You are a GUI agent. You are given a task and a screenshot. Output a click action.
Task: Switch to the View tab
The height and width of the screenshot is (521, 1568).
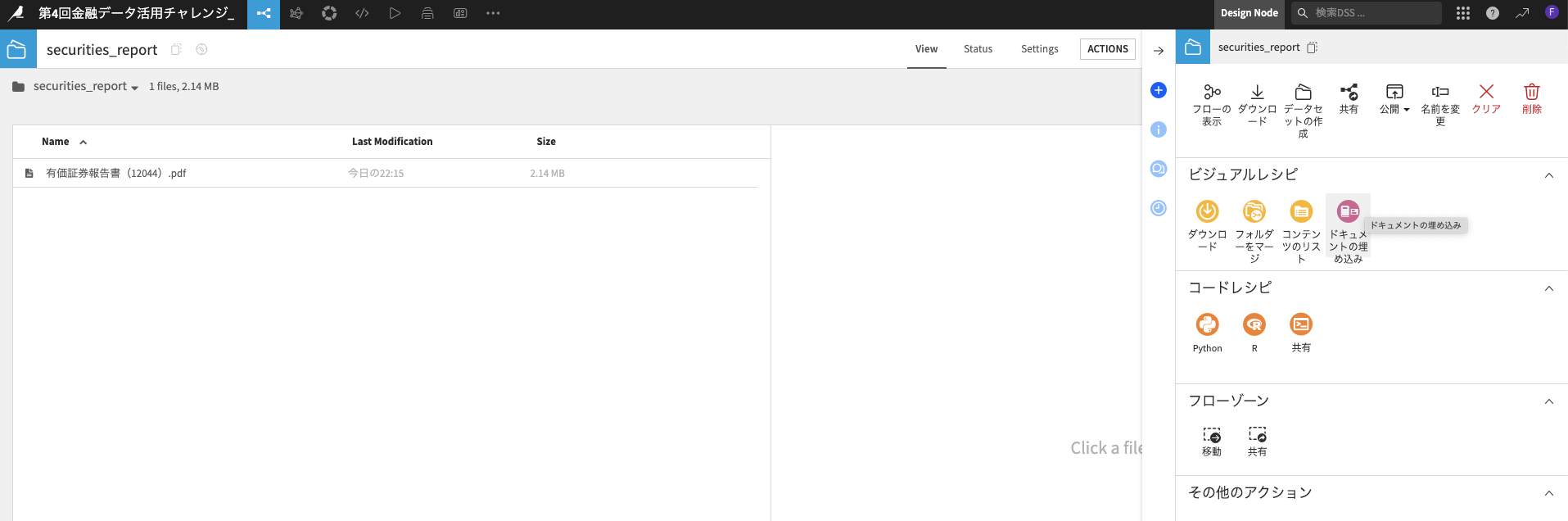click(x=926, y=49)
